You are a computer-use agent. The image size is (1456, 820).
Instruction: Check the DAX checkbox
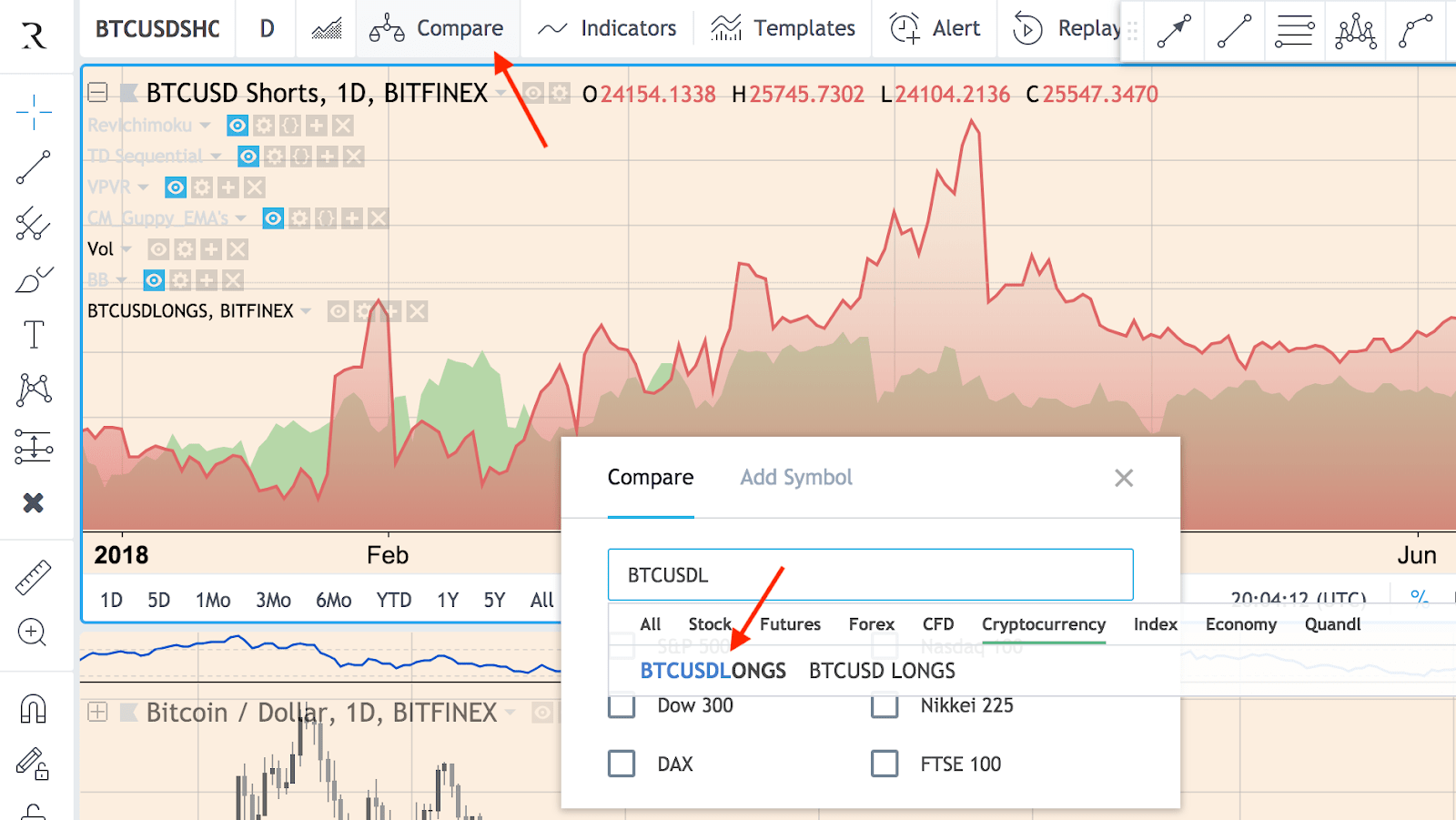[x=622, y=764]
